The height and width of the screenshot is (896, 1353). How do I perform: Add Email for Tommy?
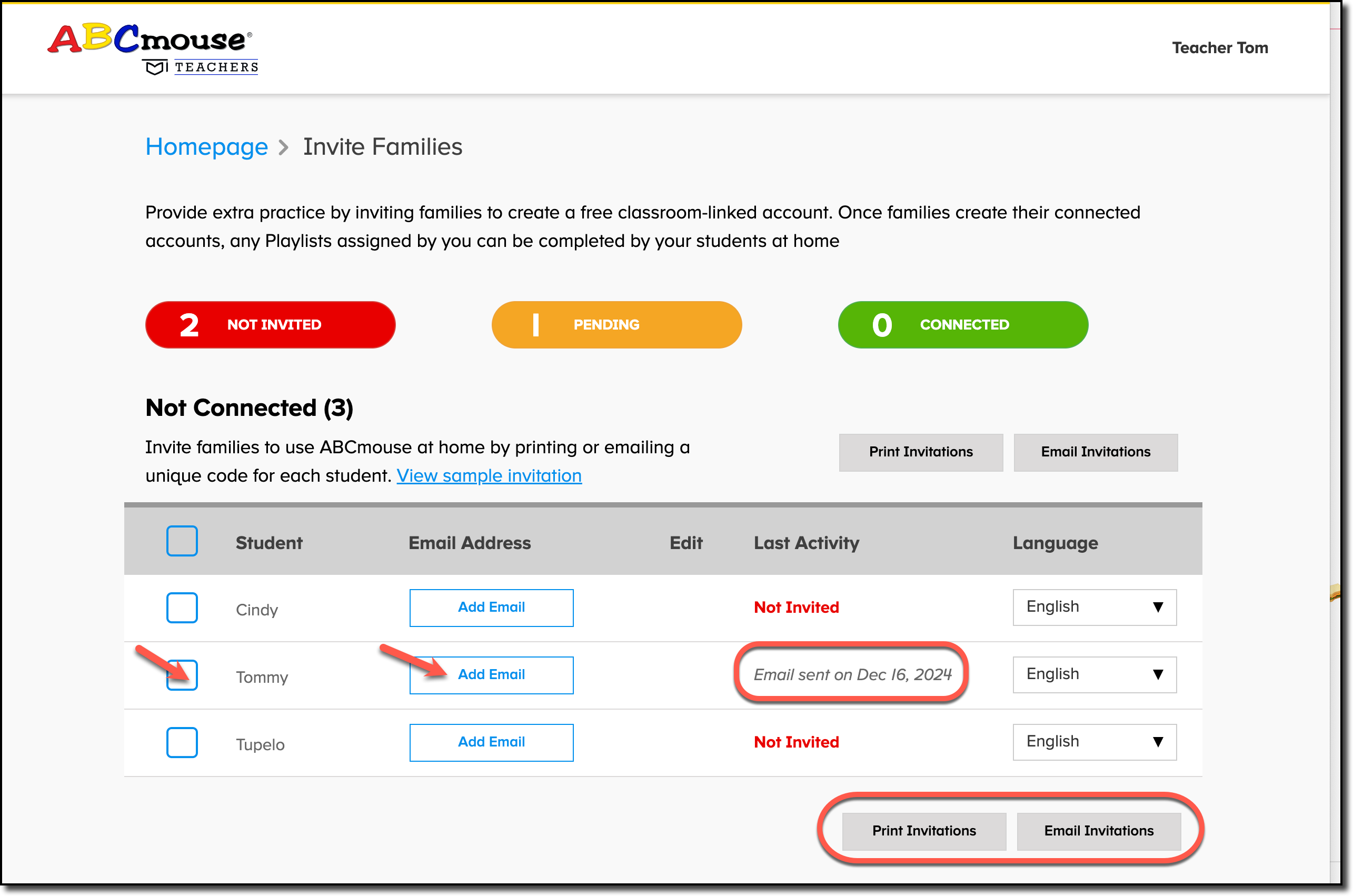coord(491,675)
